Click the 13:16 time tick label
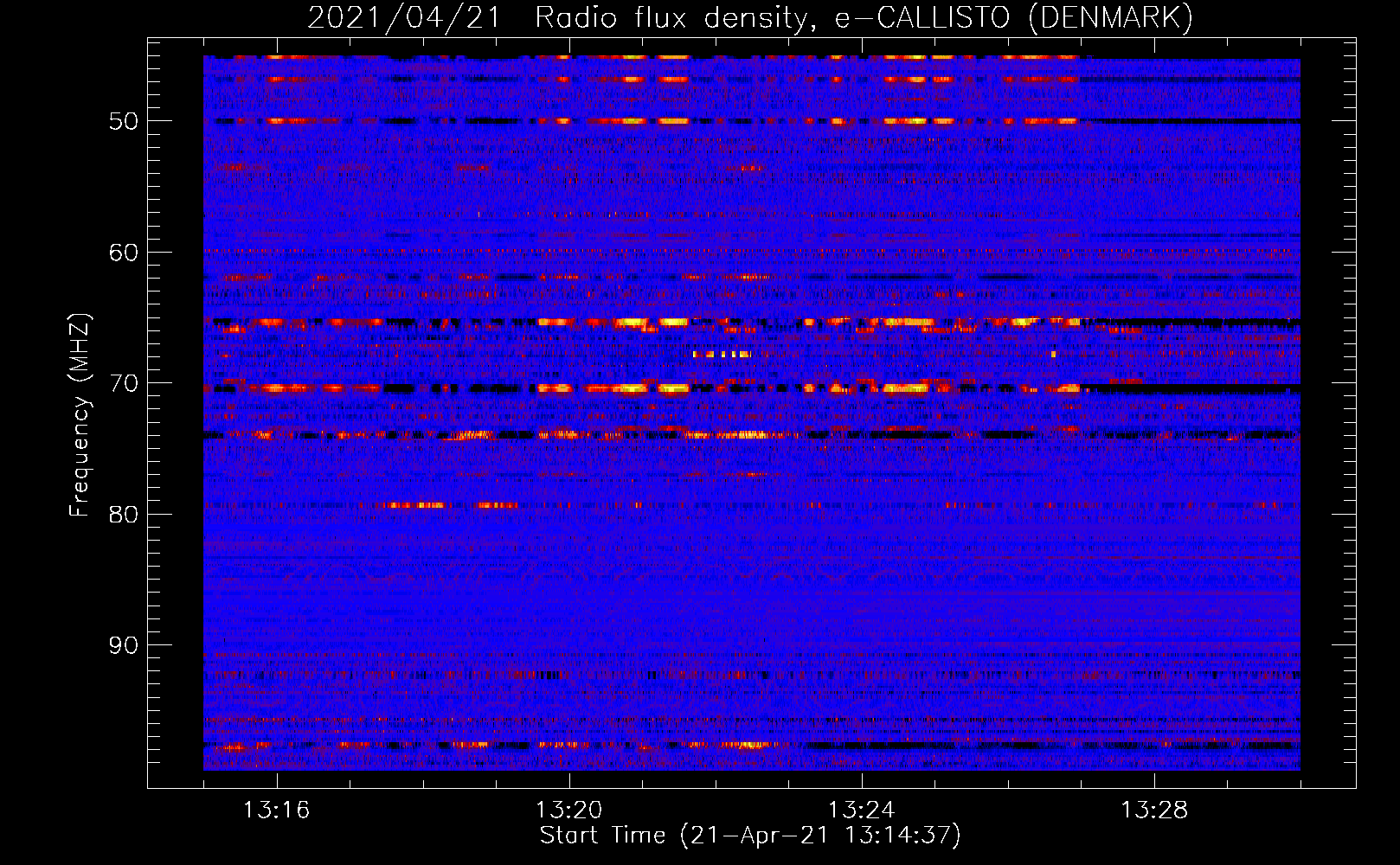1400x865 pixels. pyautogui.click(x=277, y=811)
